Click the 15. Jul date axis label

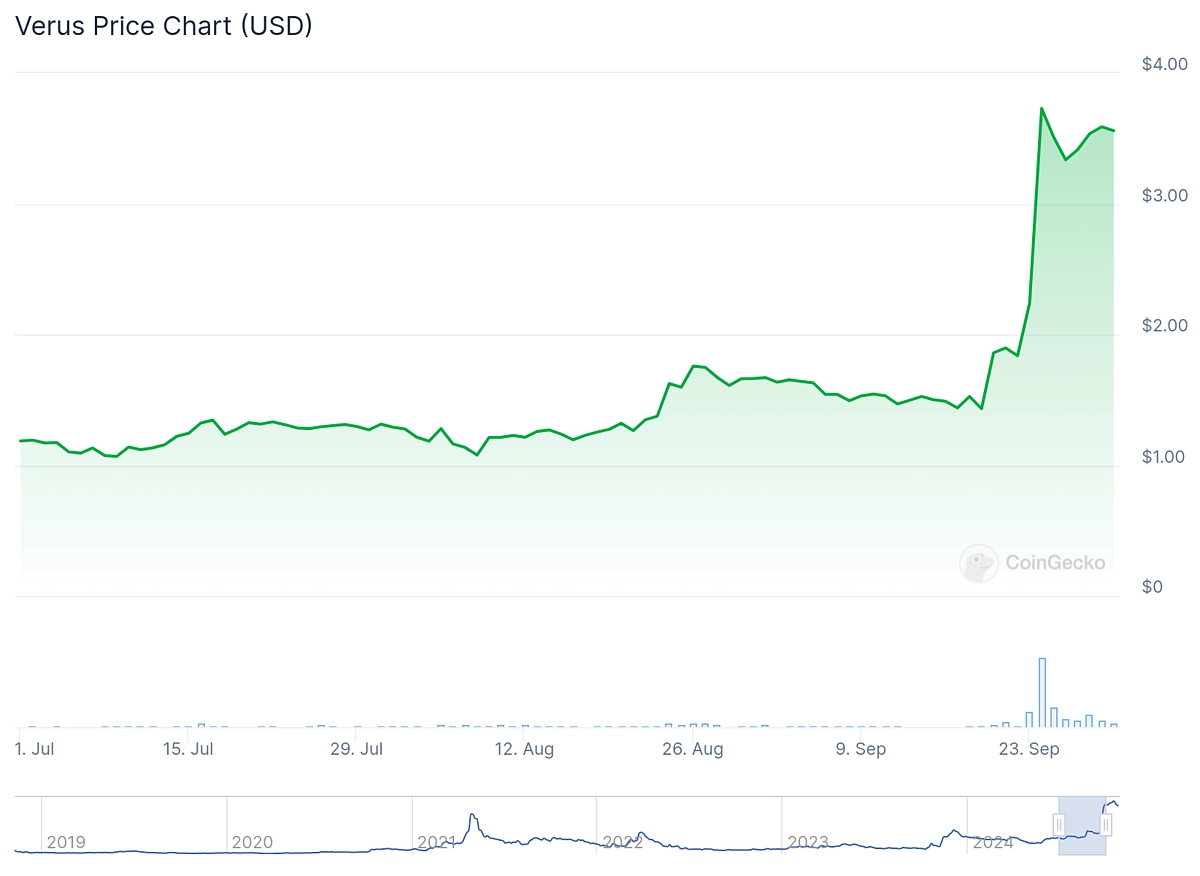pos(188,749)
